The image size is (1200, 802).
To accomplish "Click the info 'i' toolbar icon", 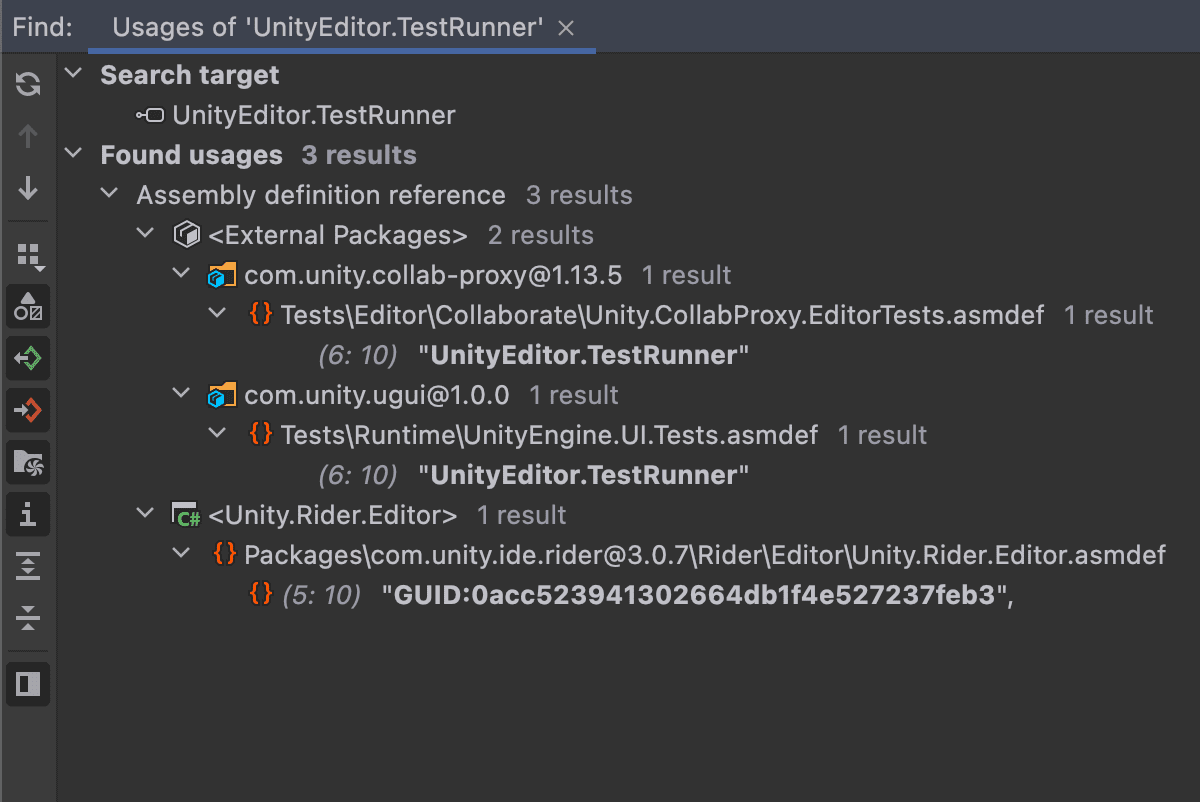I will tap(28, 515).
